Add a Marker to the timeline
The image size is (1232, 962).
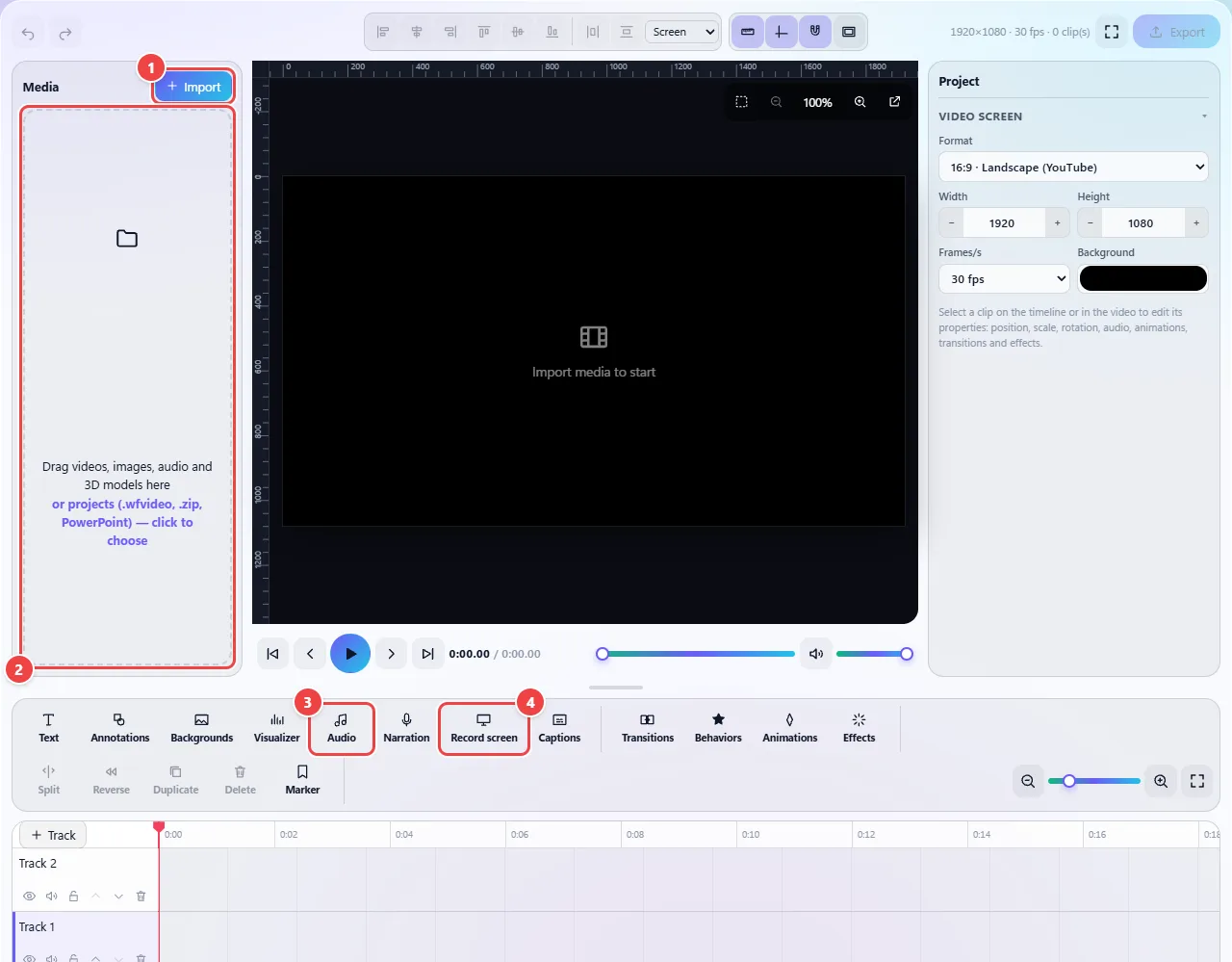coord(302,780)
